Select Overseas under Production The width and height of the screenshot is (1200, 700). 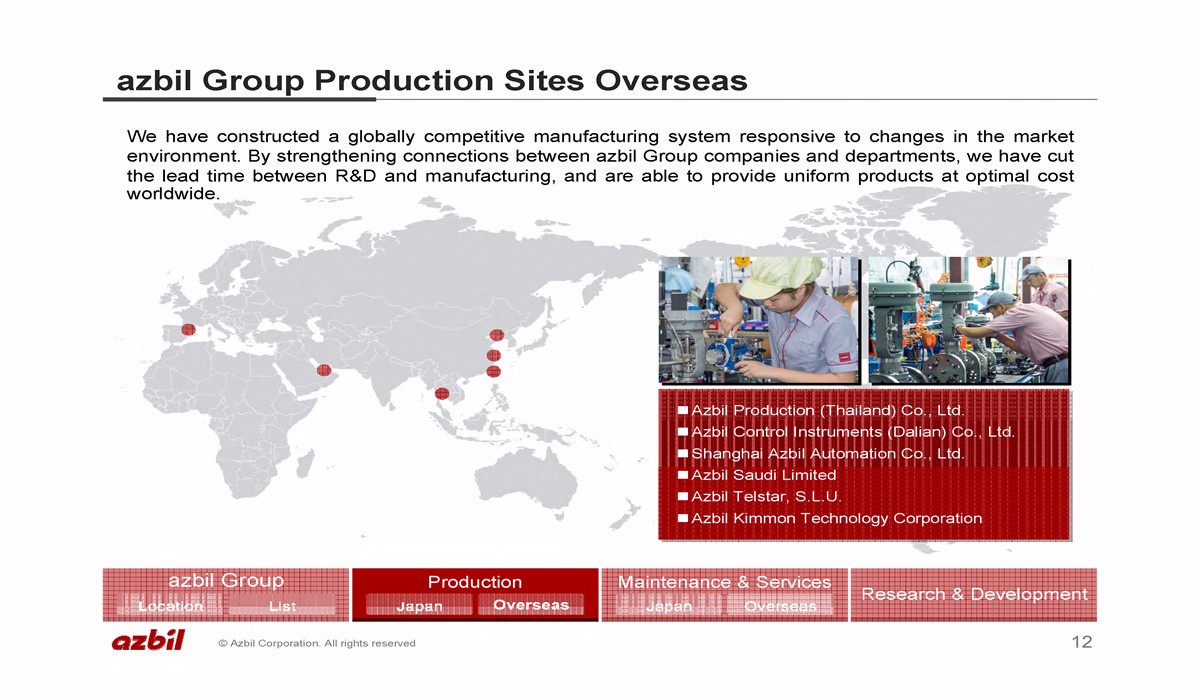coord(531,605)
